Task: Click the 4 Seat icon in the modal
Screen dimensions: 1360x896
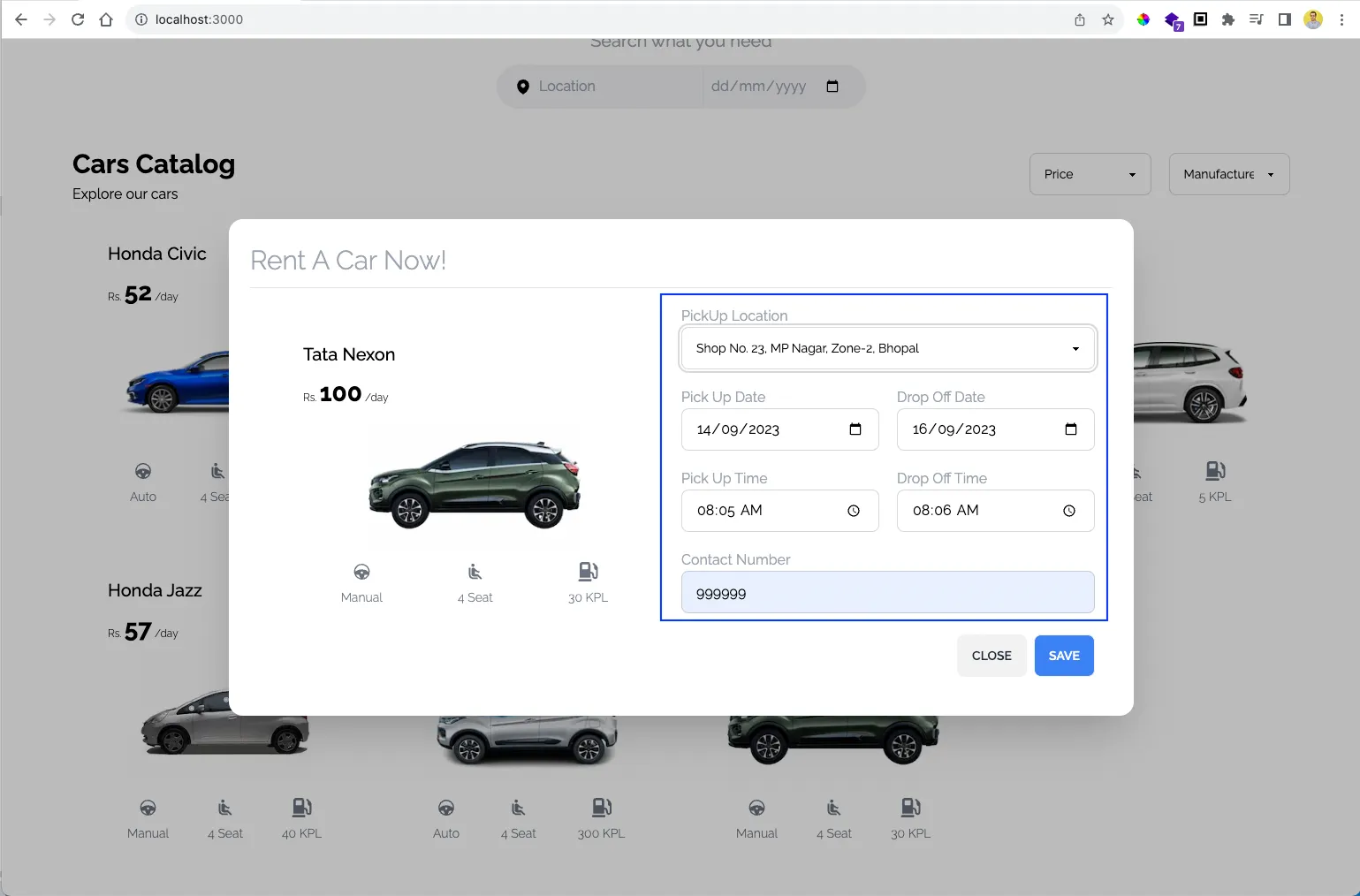Action: pos(475,572)
